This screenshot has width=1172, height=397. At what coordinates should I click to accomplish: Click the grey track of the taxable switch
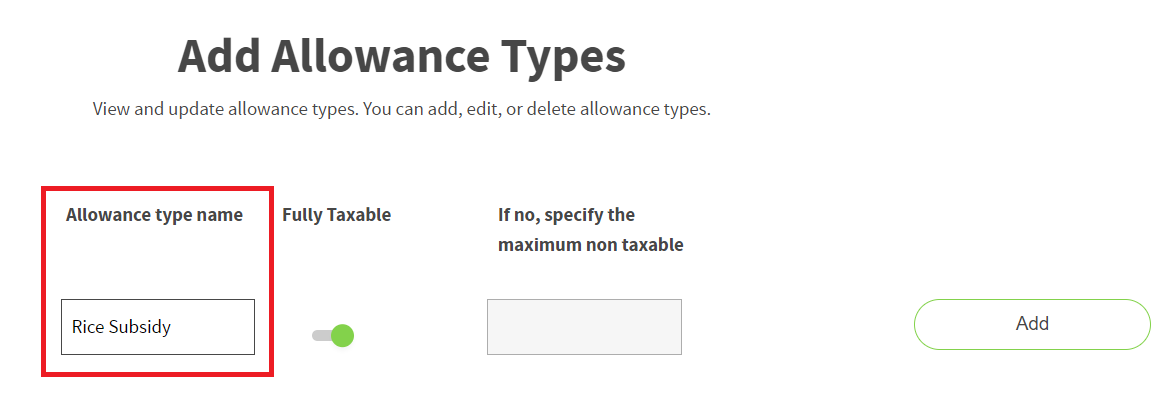coord(321,336)
